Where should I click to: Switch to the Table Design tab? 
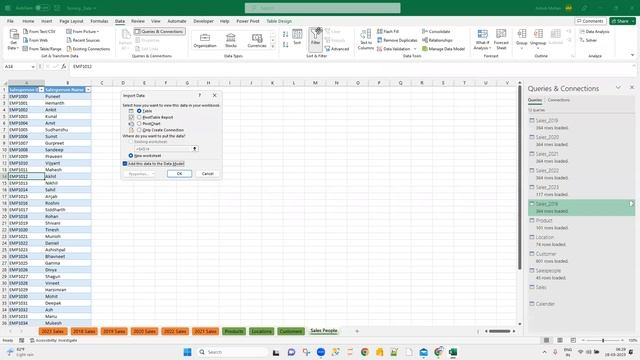pyautogui.click(x=279, y=21)
